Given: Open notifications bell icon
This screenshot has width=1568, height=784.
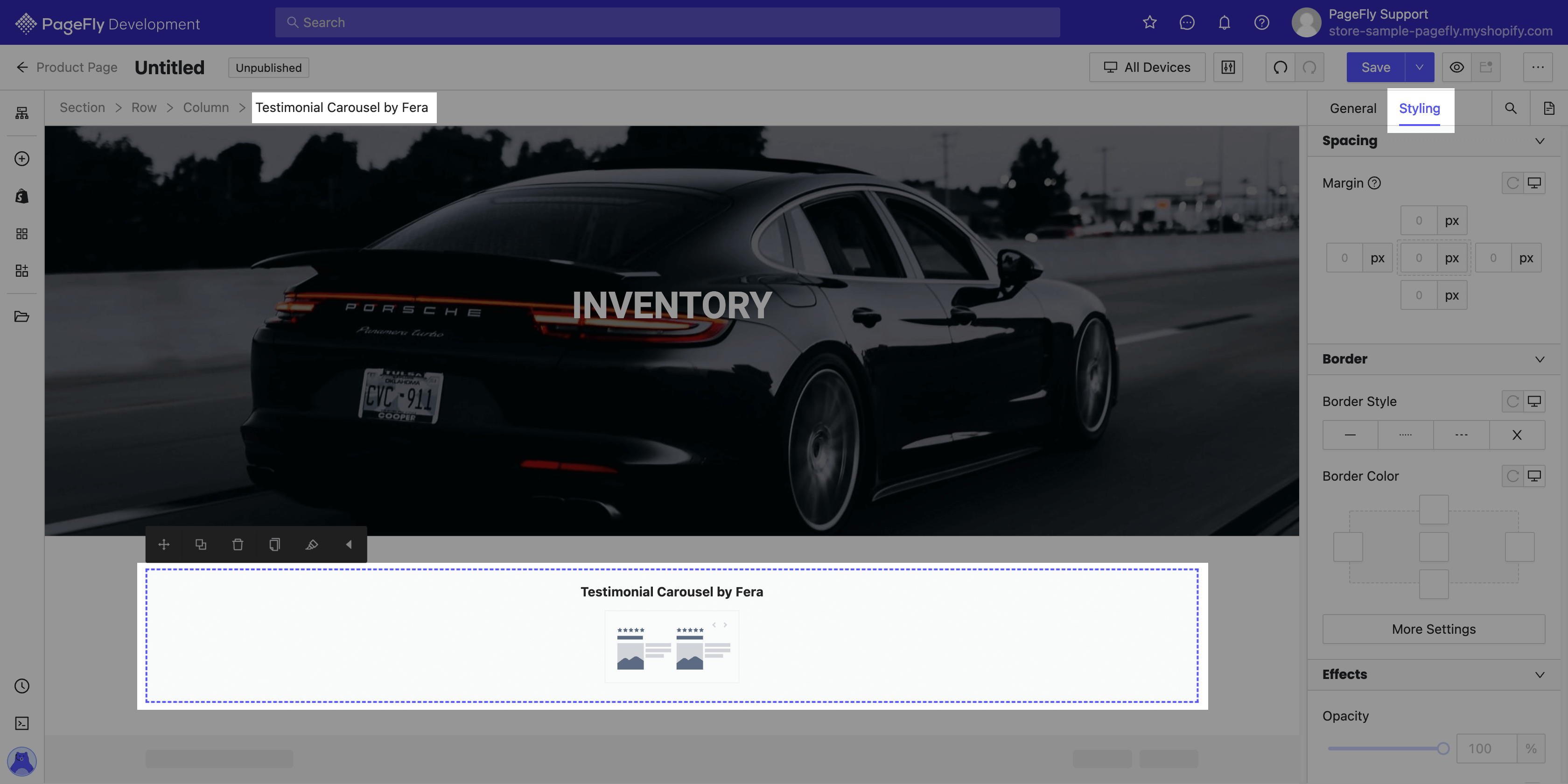Looking at the screenshot, I should [1224, 22].
